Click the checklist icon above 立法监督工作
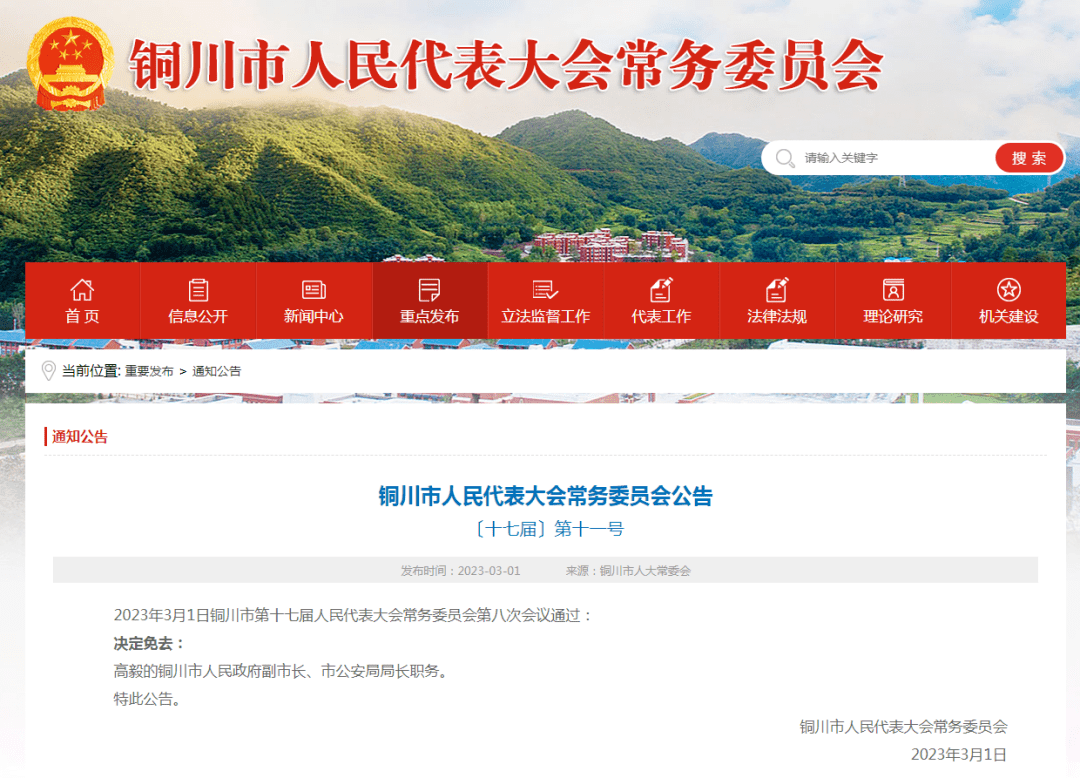This screenshot has height=778, width=1080. 546,290
